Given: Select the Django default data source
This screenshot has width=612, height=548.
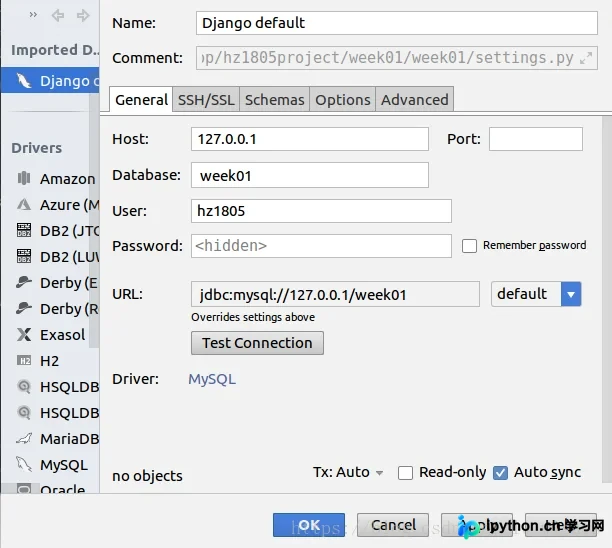Looking at the screenshot, I should tap(50, 80).
